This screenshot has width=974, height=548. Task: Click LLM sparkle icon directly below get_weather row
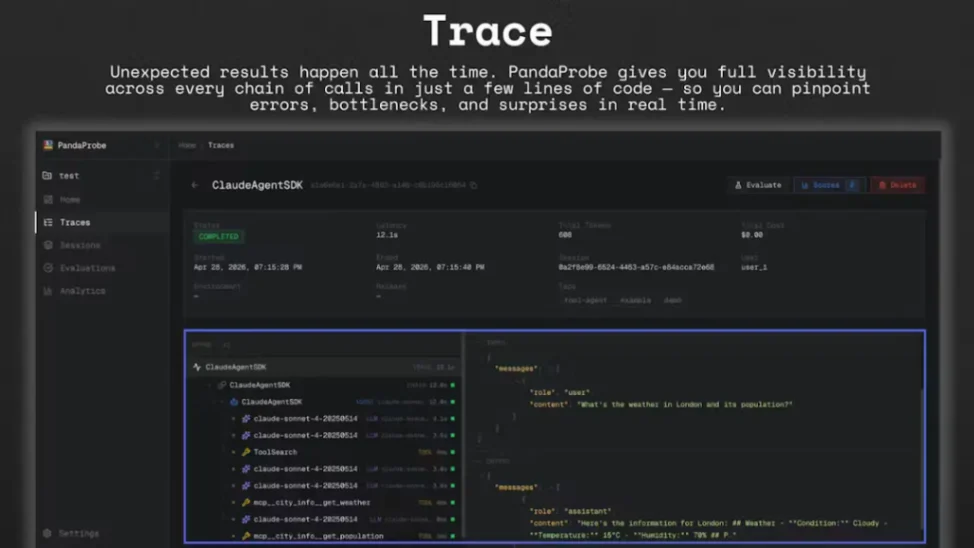click(246, 519)
